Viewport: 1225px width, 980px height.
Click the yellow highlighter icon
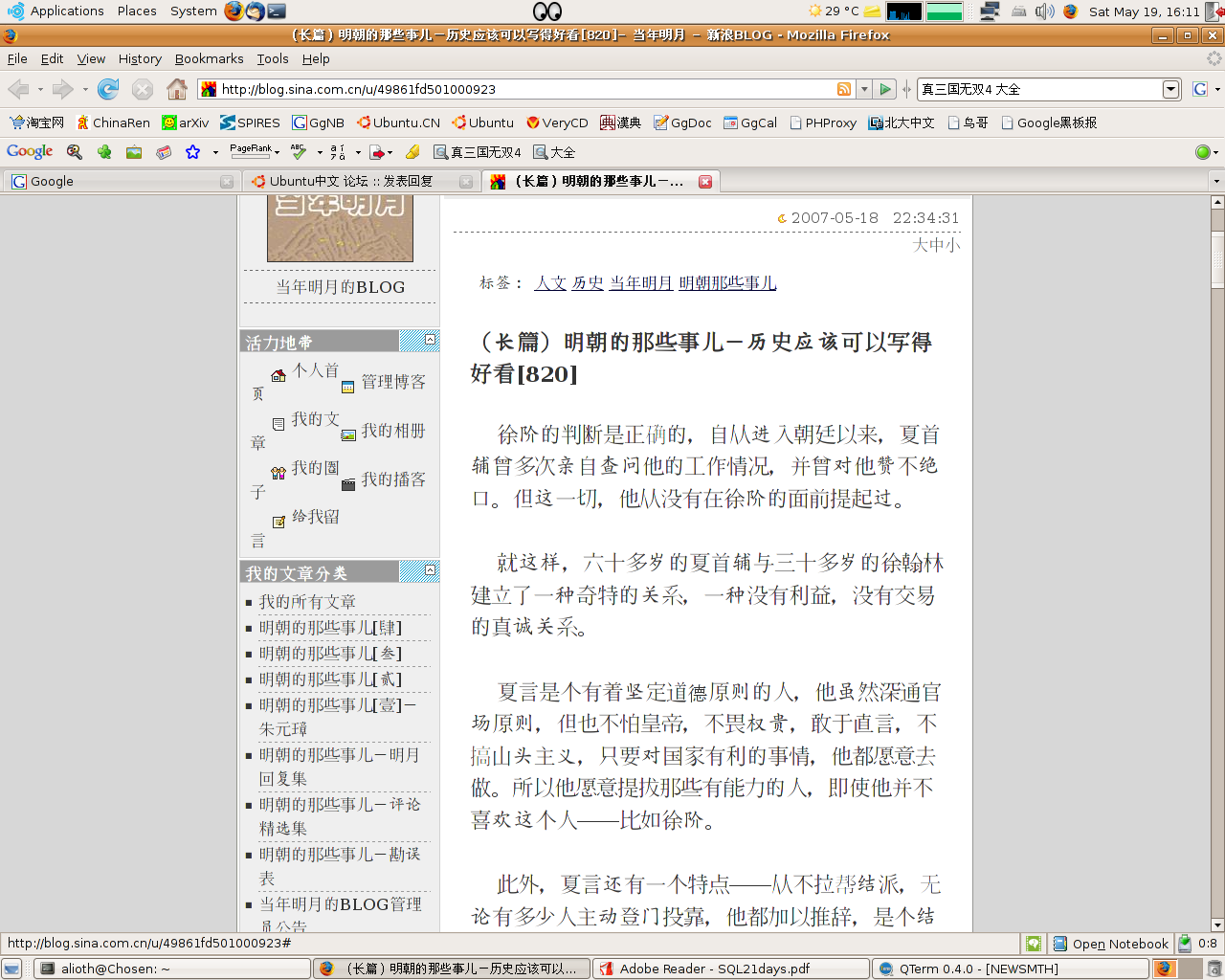pos(412,151)
